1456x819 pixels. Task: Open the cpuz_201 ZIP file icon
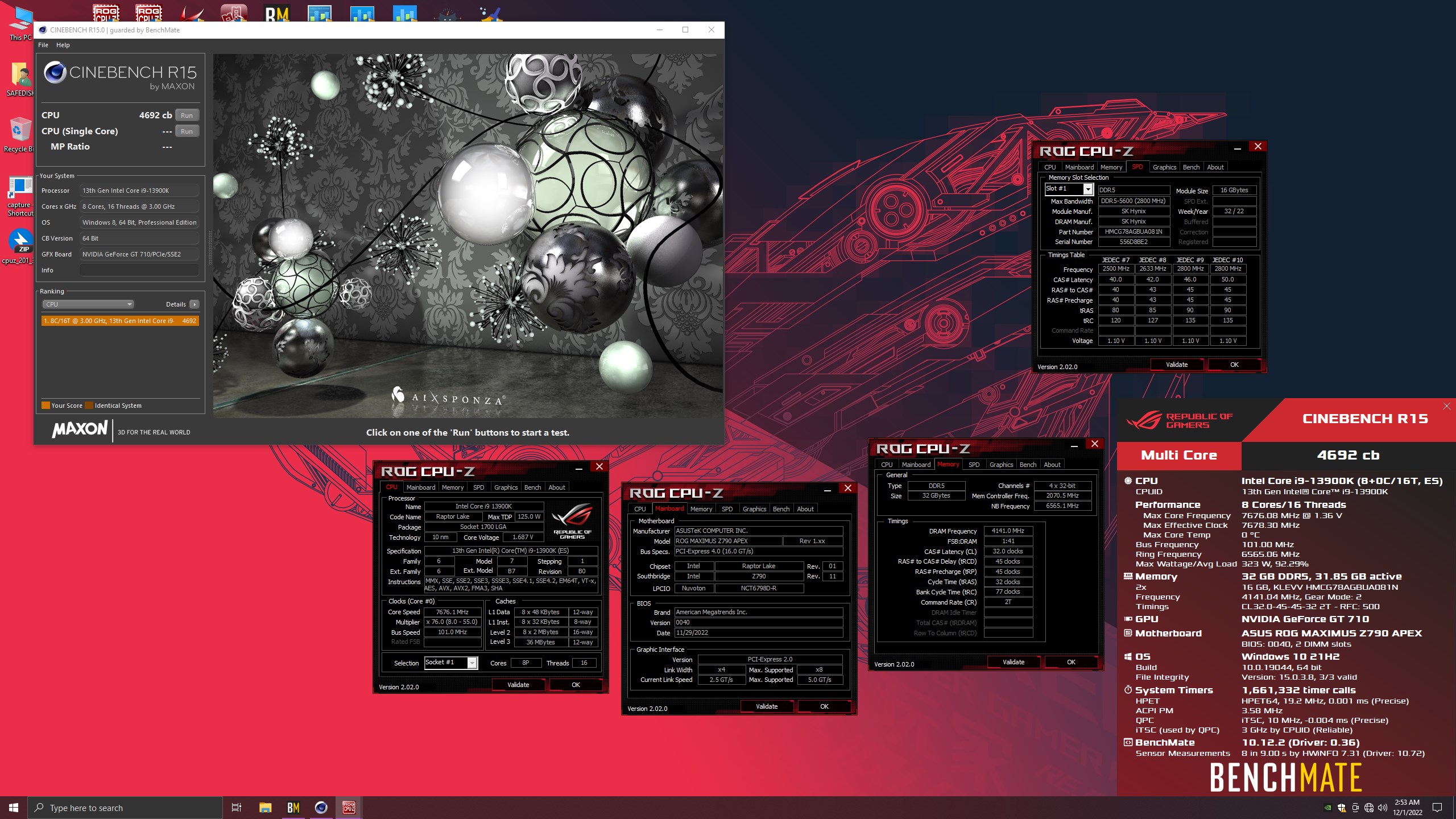[x=18, y=247]
